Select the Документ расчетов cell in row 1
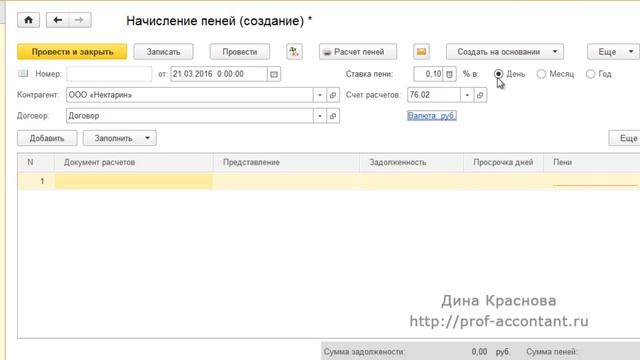Screen dimensions: 640x360 coord(133,181)
